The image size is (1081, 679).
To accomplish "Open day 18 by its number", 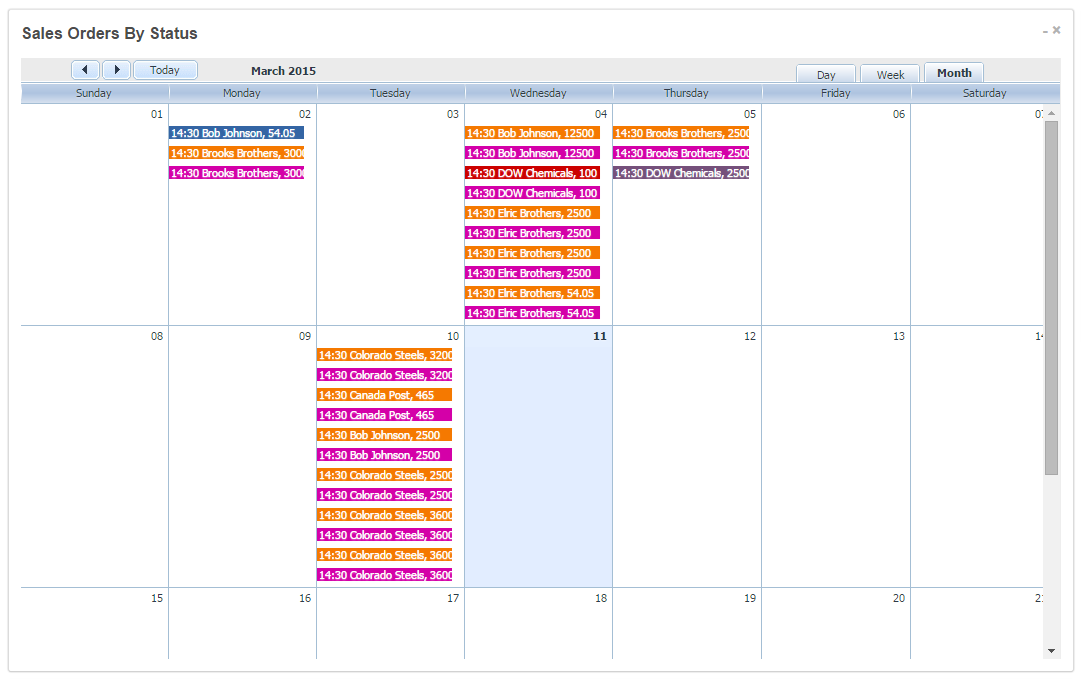I will [600, 598].
